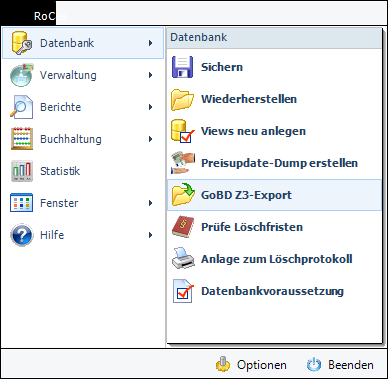Screen dimensions: 388x379
Task: Click the GoBD Z3-Export folder arrow icon
Action: 182,195
